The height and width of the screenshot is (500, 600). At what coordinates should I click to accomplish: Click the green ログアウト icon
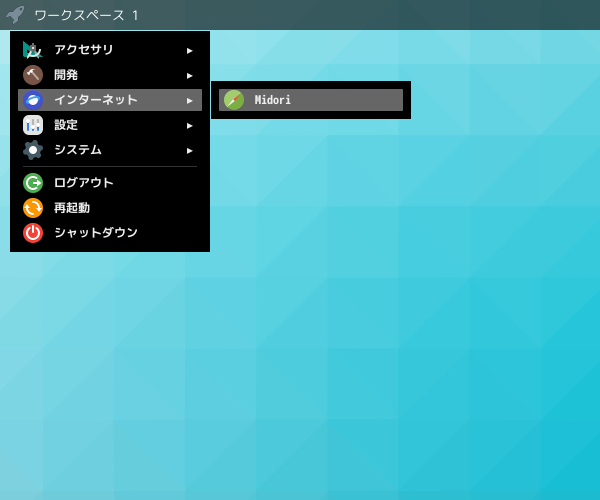(x=33, y=183)
